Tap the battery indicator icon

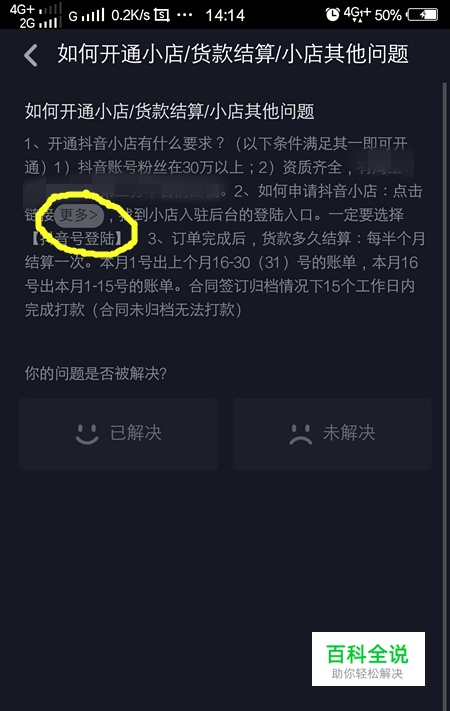click(422, 15)
